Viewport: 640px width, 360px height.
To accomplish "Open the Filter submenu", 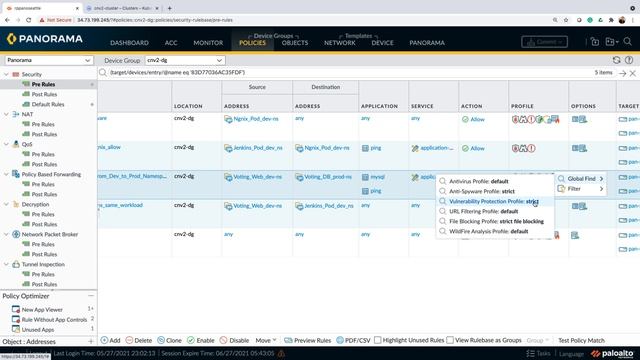I will pos(580,189).
